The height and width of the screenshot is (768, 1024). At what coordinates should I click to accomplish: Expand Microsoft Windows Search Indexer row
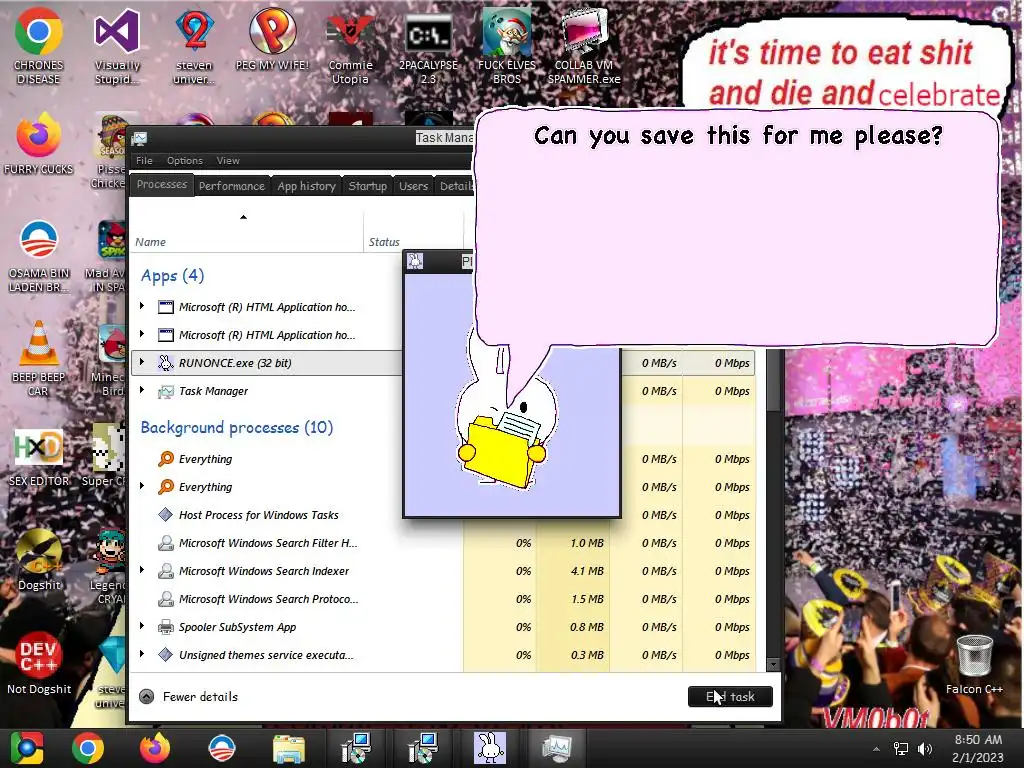[142, 570]
